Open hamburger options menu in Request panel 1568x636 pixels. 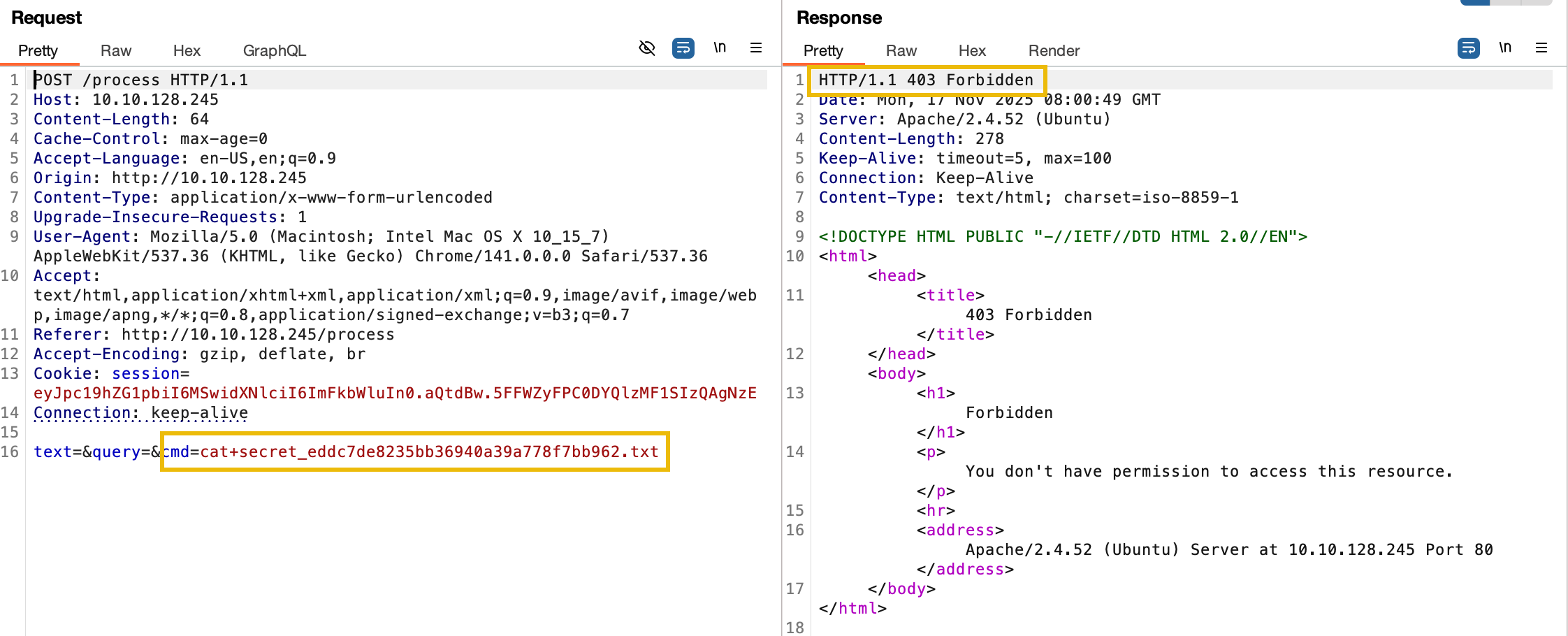(756, 48)
